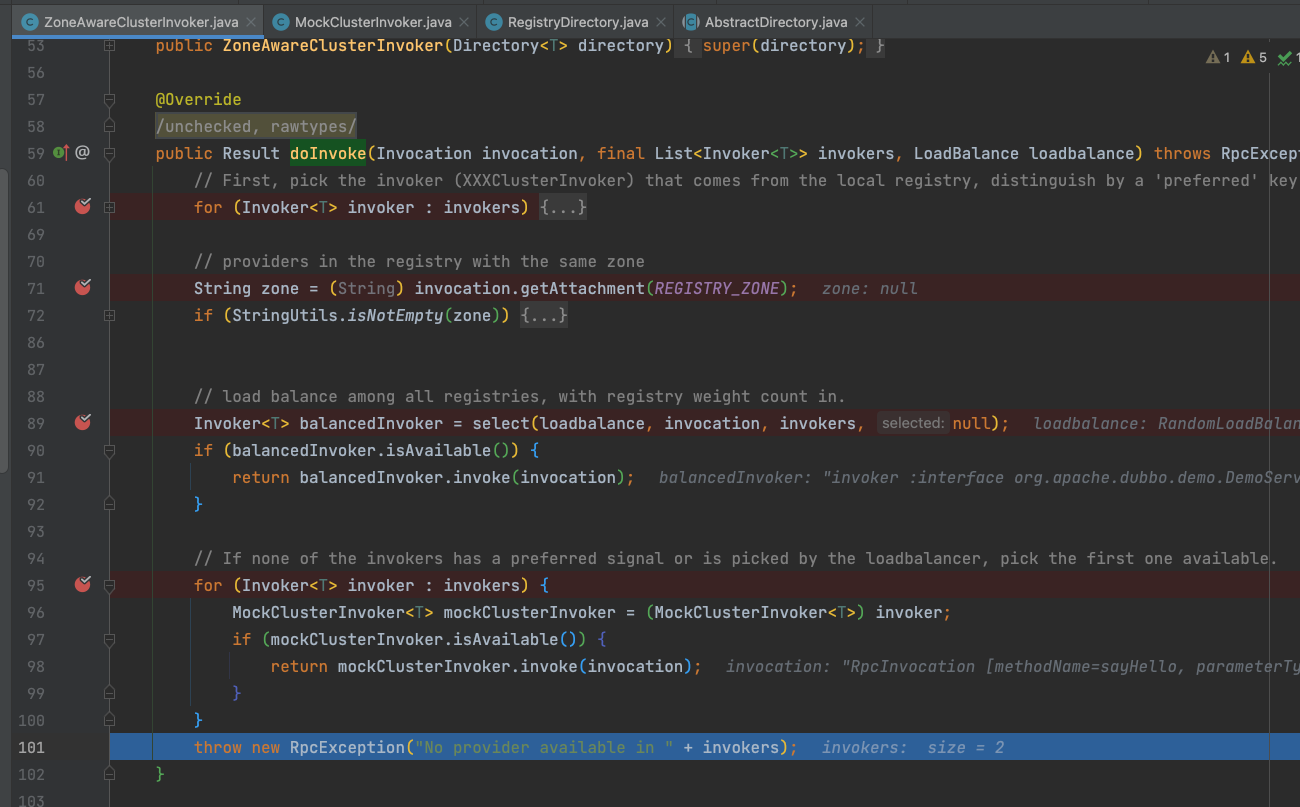1300x807 pixels.
Task: Click the fold end marker on line 99
Action: click(110, 694)
